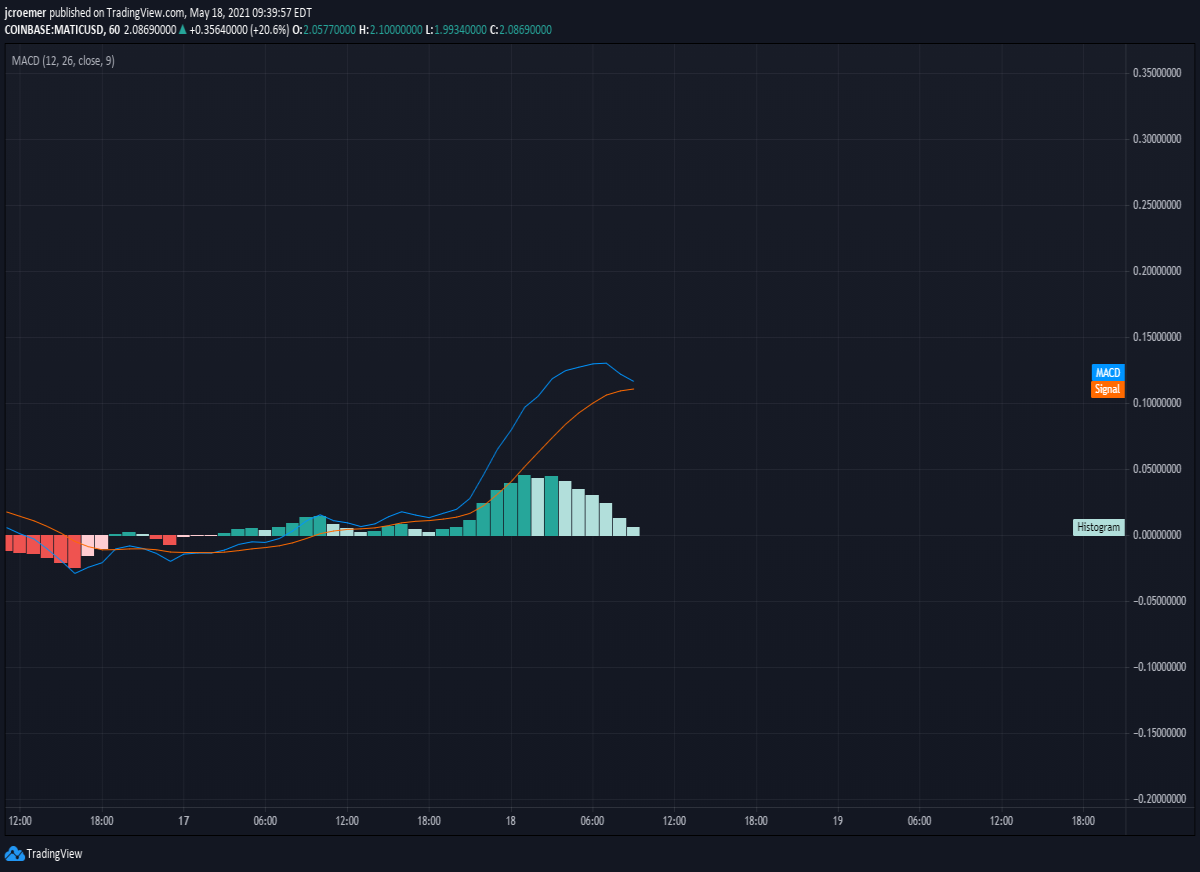Click the 17 date marker on time axis

point(183,821)
